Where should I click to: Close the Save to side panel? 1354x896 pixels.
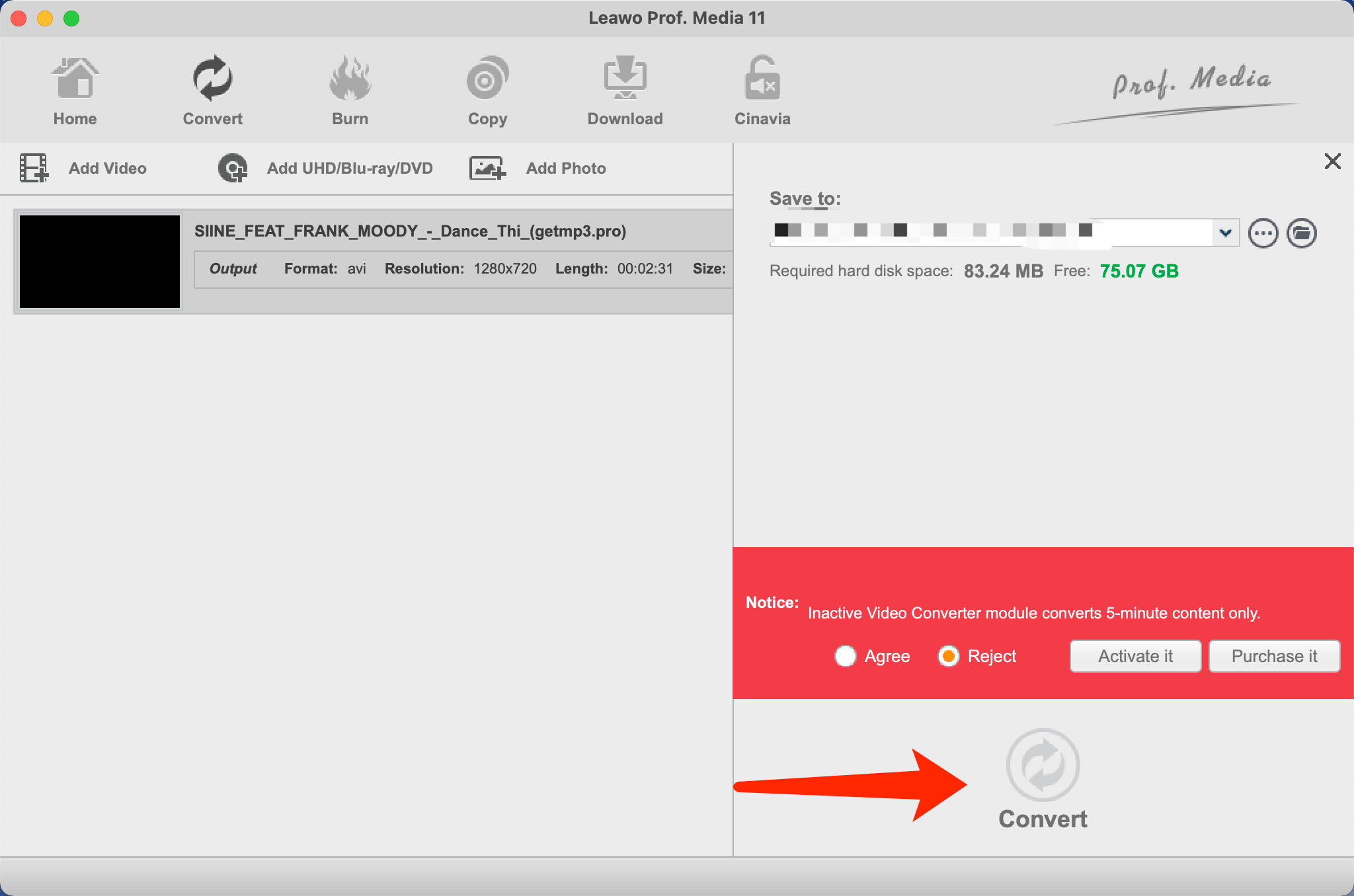click(x=1332, y=161)
